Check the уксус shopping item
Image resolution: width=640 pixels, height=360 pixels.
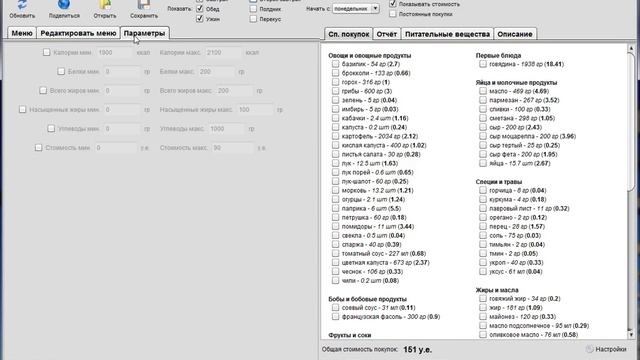483,271
